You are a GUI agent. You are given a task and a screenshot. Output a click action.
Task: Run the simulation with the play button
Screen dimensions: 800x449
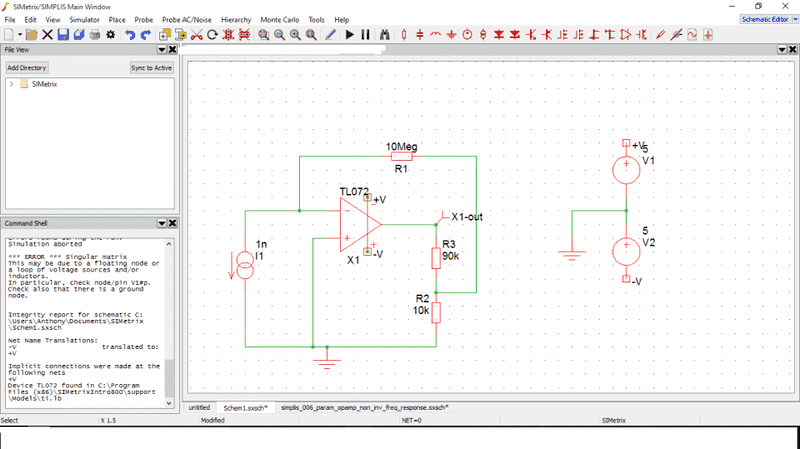point(349,35)
